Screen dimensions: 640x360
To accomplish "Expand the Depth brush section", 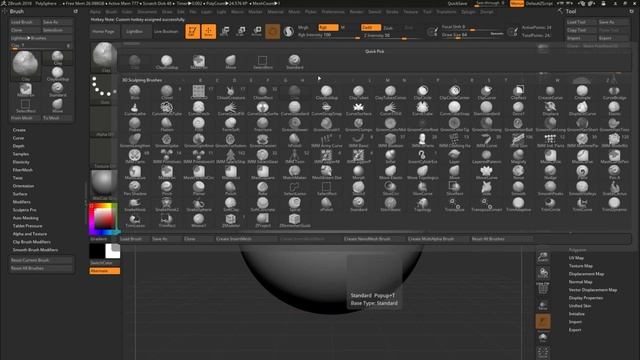I will pyautogui.click(x=18, y=146).
